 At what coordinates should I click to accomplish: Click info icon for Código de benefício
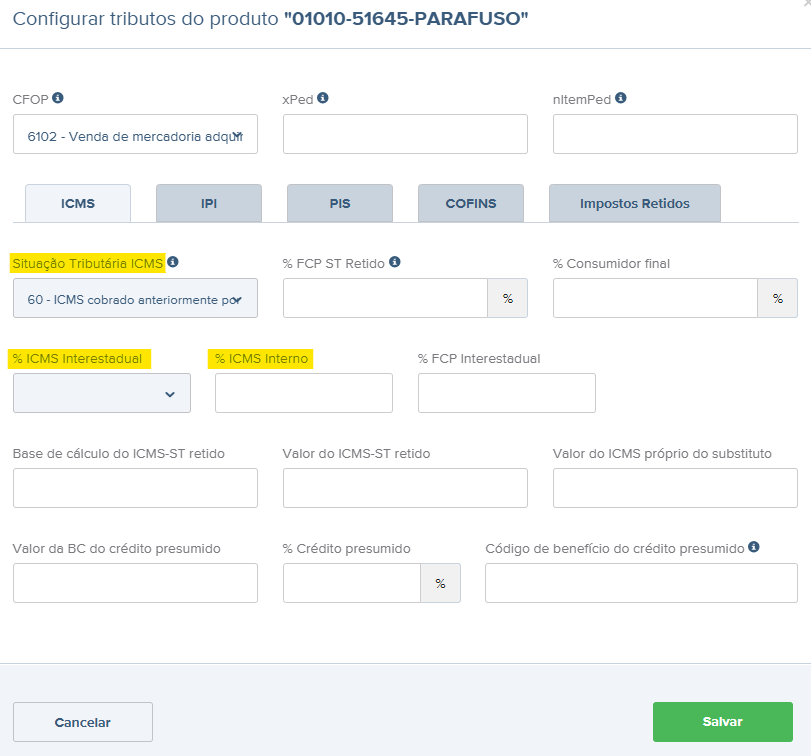(754, 547)
